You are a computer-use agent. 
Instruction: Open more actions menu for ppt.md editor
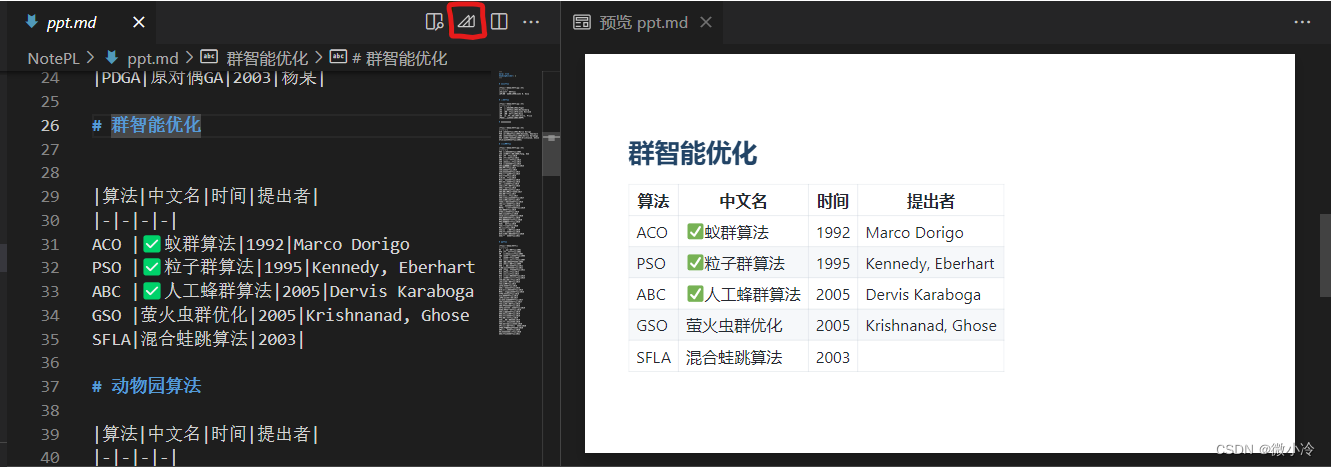(x=531, y=22)
